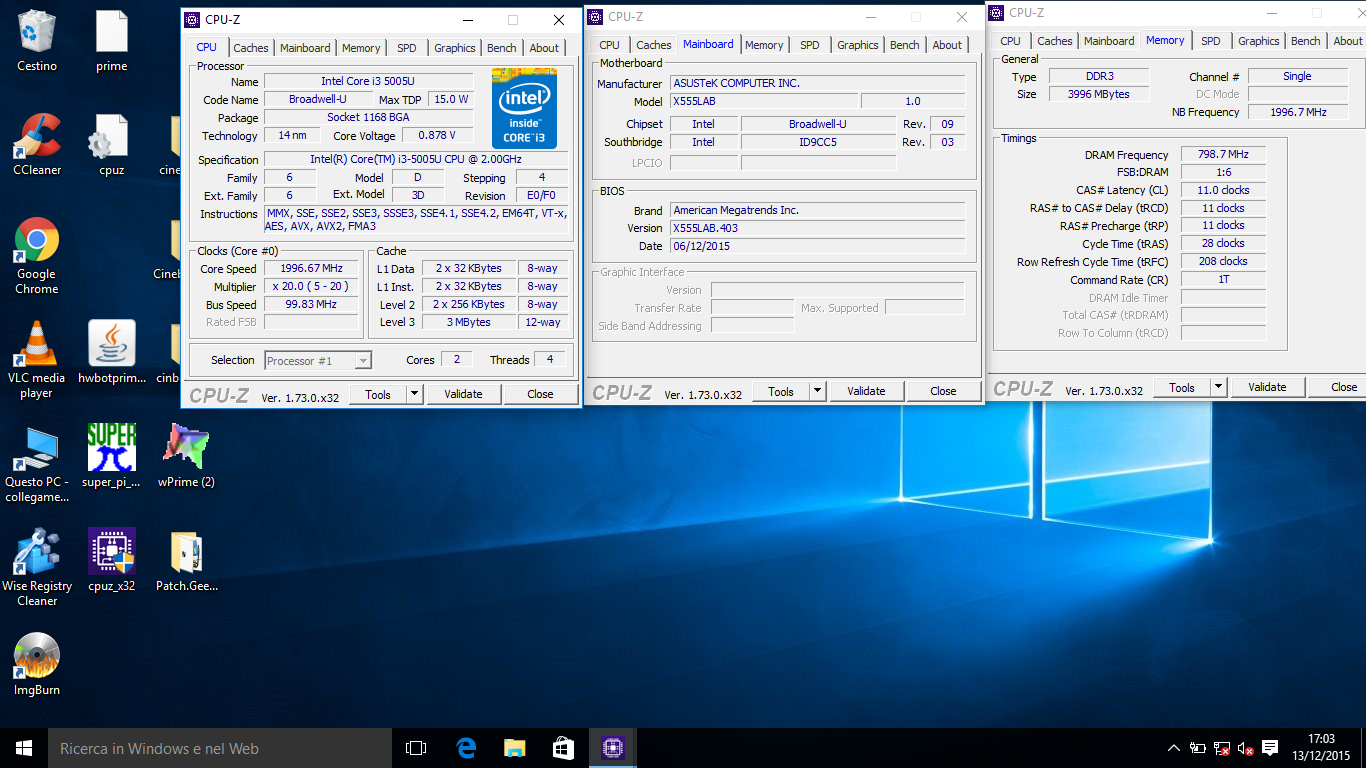1366x768 pixels.
Task: Launch CCleaner from the desktop
Action: [37, 145]
